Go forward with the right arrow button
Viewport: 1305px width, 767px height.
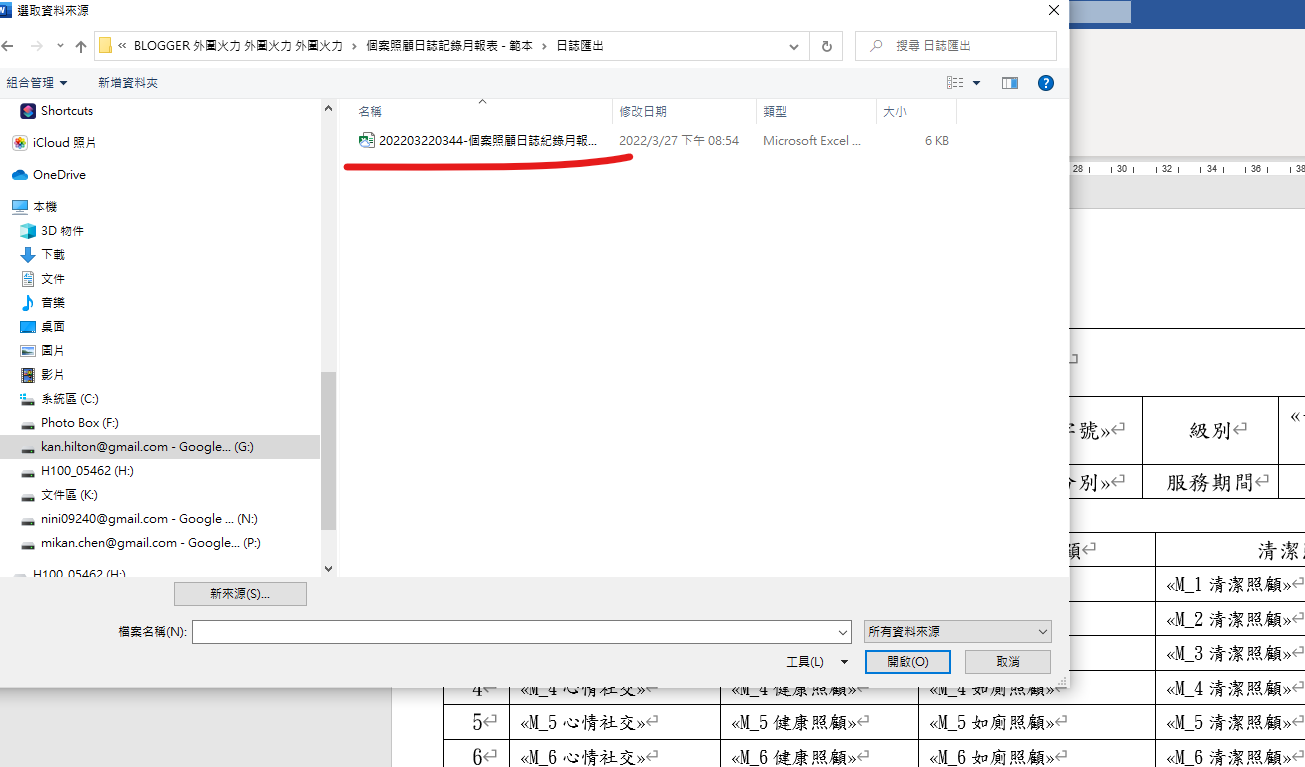[x=36, y=46]
